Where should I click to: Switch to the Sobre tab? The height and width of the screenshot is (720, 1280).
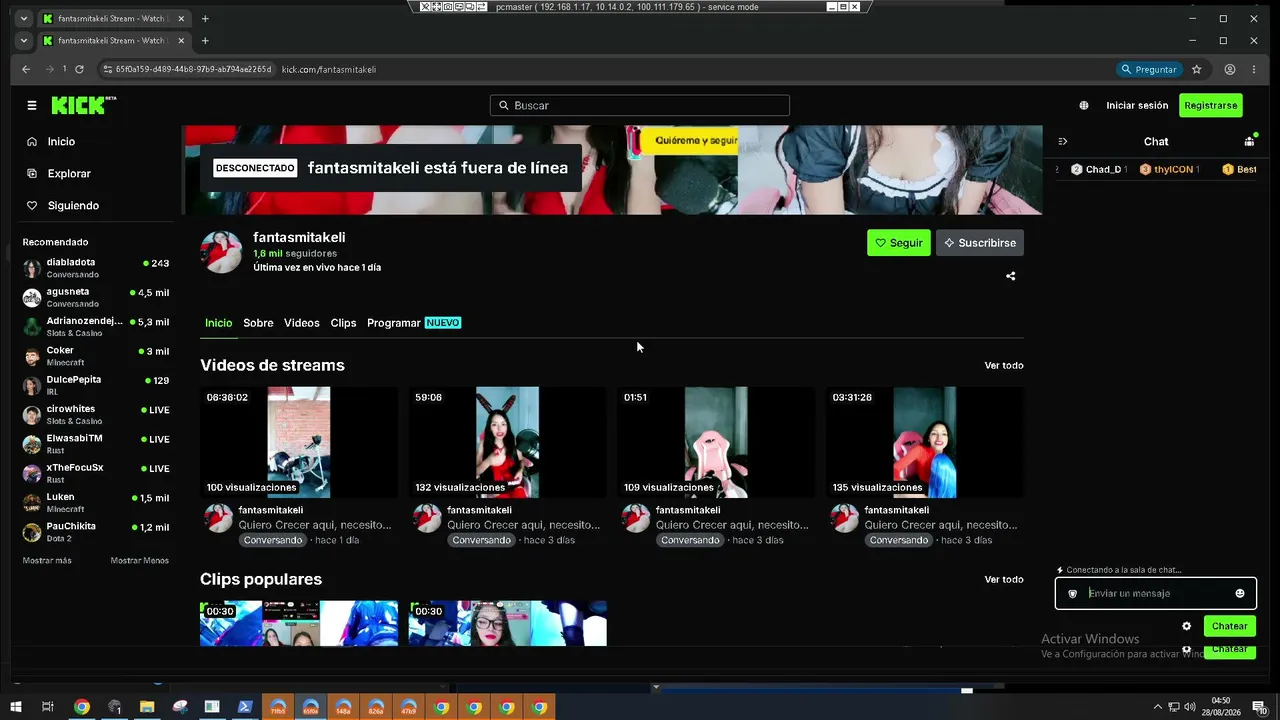258,323
